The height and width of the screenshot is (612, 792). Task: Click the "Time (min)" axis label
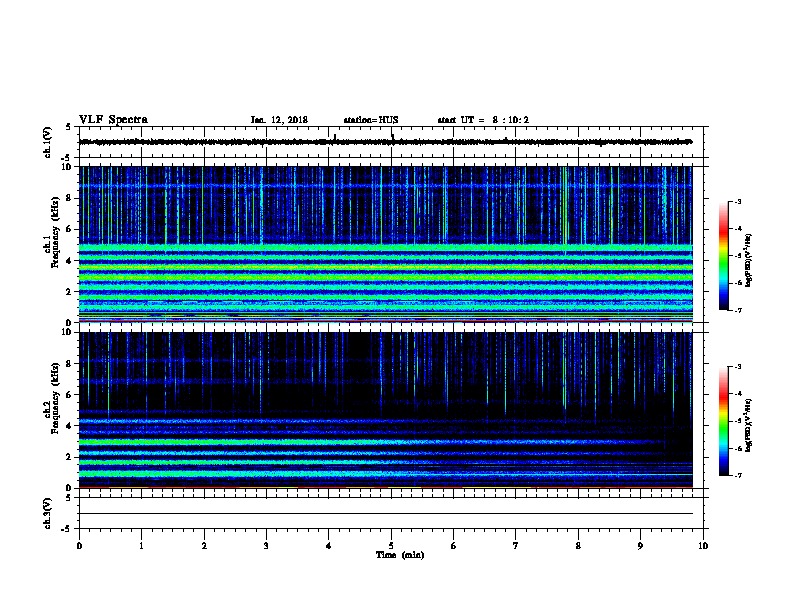point(400,555)
